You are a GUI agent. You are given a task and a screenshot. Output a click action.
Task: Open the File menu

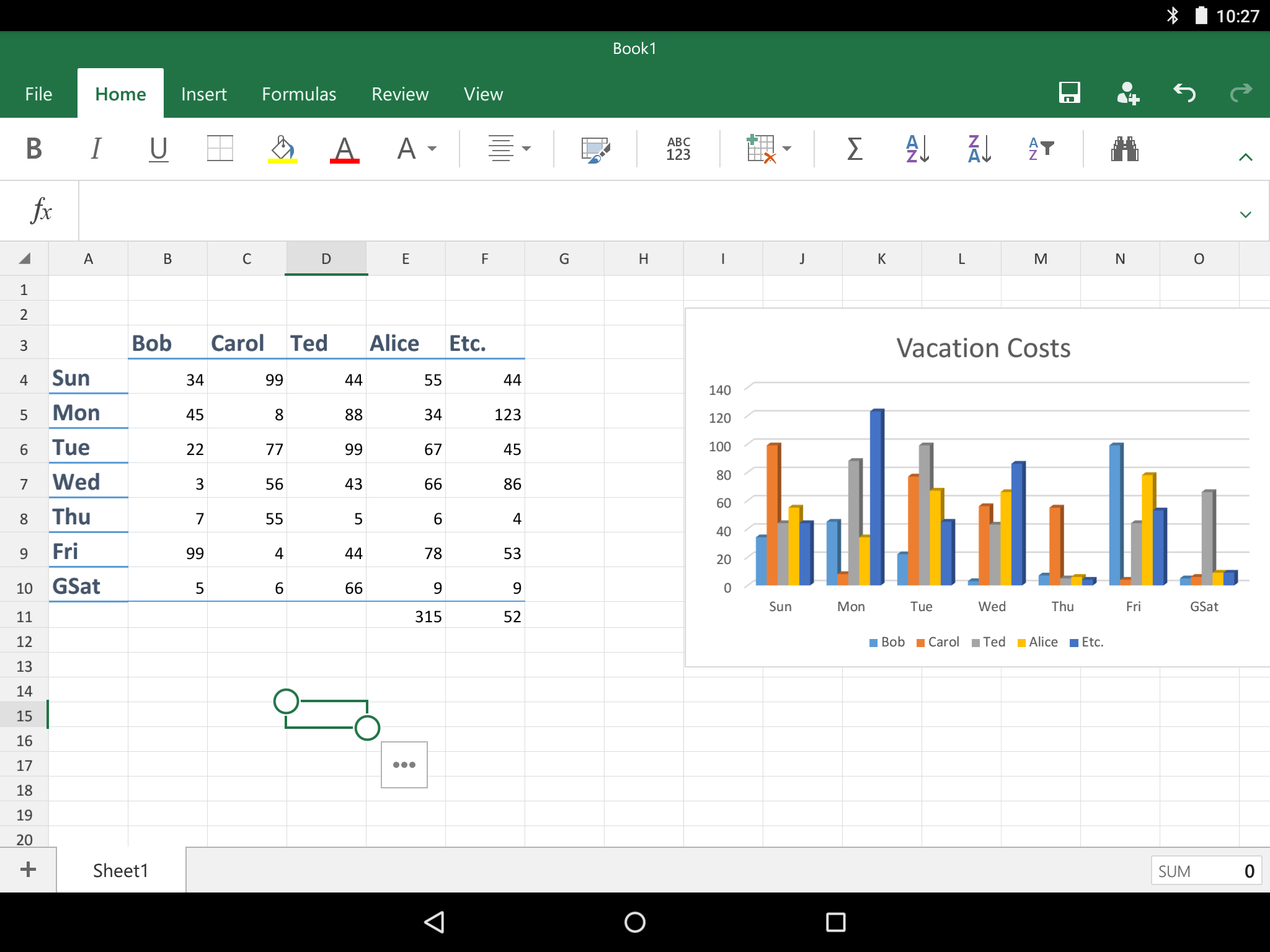[38, 94]
